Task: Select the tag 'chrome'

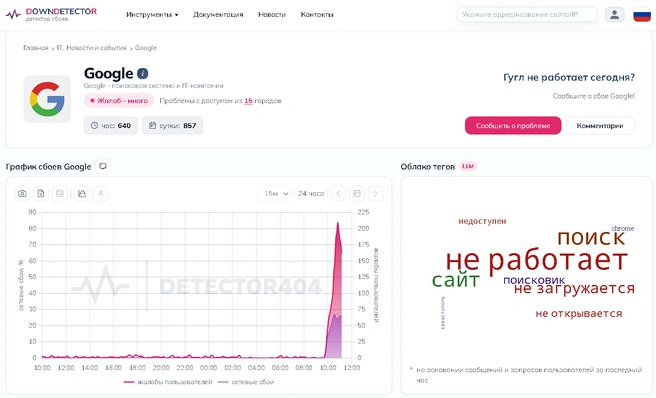Action: [x=623, y=229]
